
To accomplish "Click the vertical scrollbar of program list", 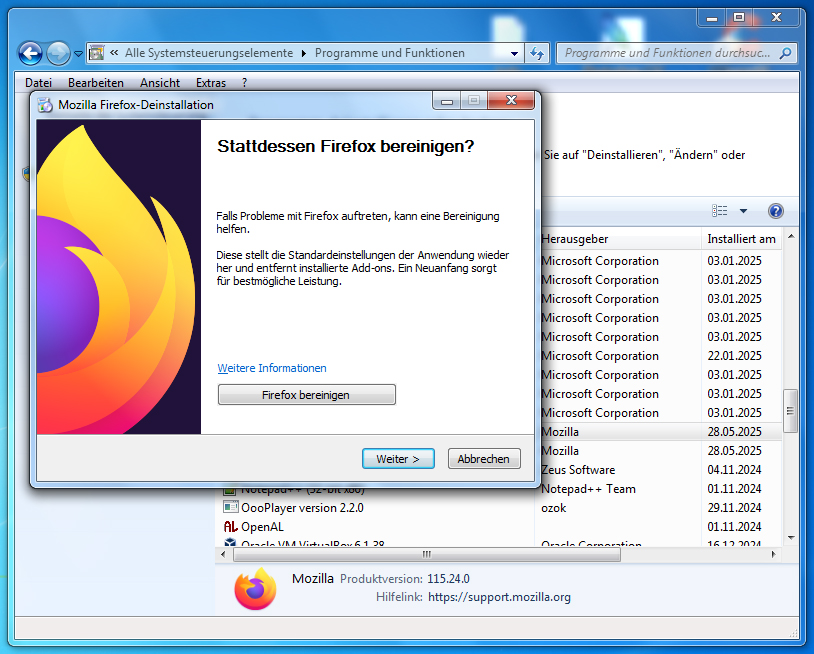I will click(x=790, y=410).
